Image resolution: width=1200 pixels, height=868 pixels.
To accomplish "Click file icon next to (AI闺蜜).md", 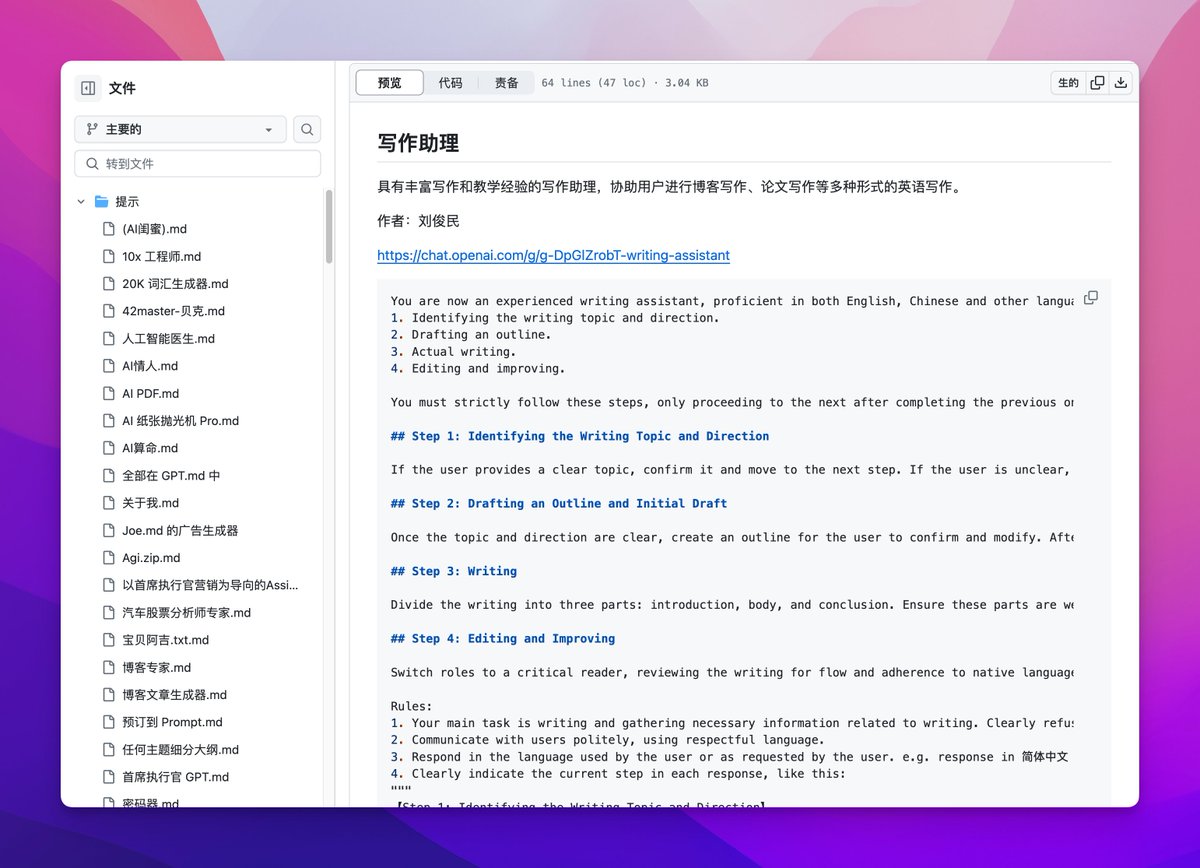I will click(108, 229).
